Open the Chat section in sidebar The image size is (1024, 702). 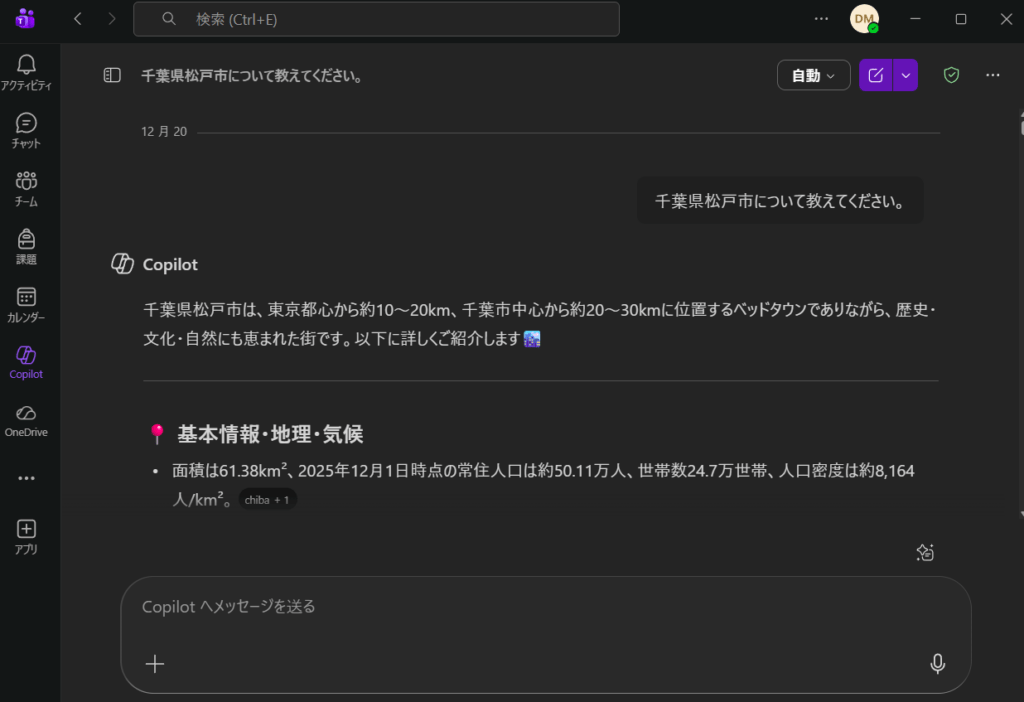(27, 130)
